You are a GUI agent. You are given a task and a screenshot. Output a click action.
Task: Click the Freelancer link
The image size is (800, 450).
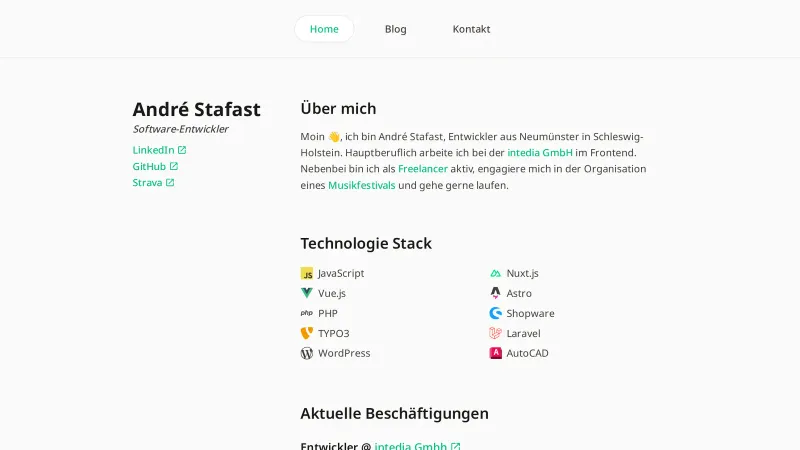tap(423, 169)
